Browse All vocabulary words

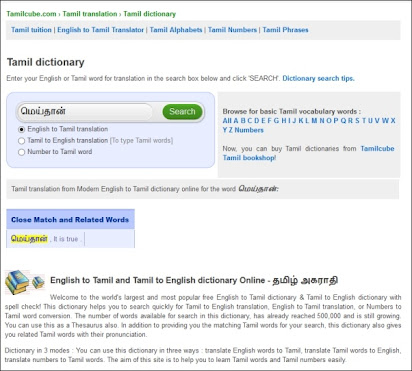(x=227, y=121)
